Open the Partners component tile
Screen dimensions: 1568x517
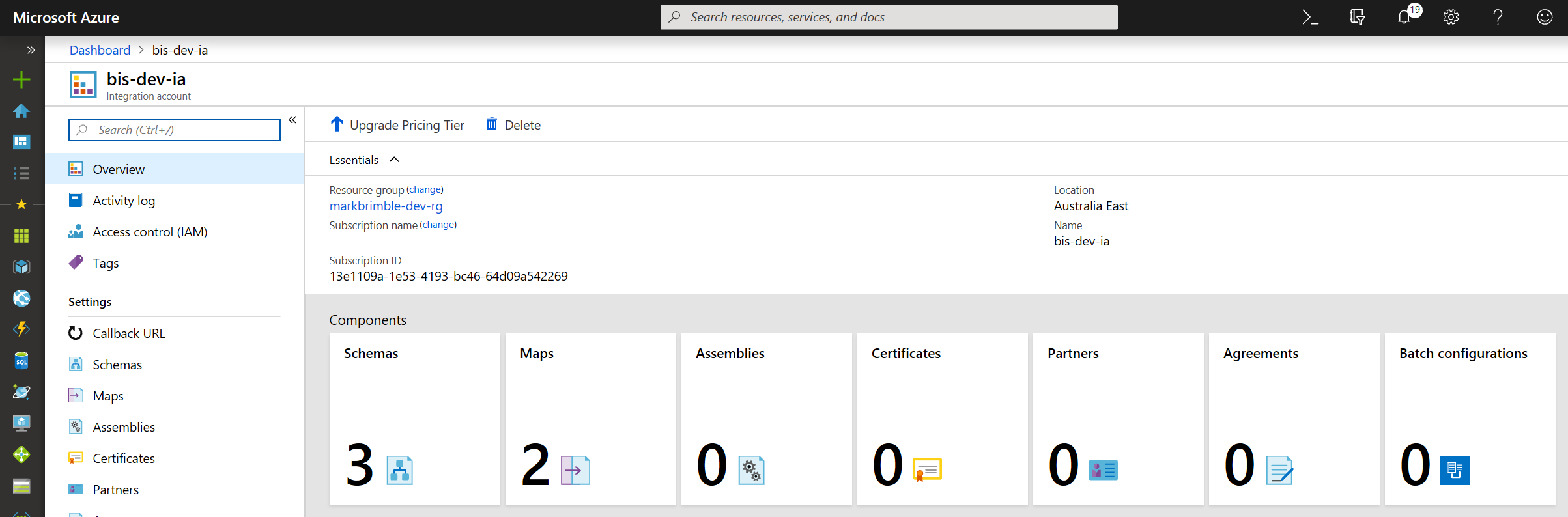coord(1119,419)
